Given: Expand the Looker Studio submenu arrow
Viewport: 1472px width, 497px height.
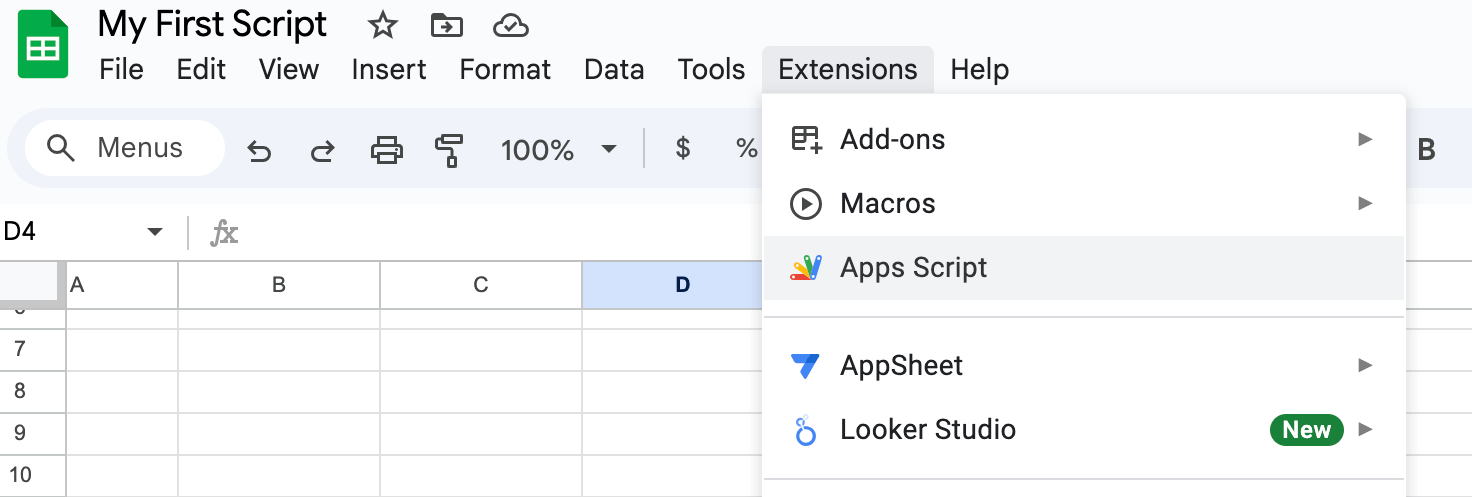Looking at the screenshot, I should point(1365,430).
